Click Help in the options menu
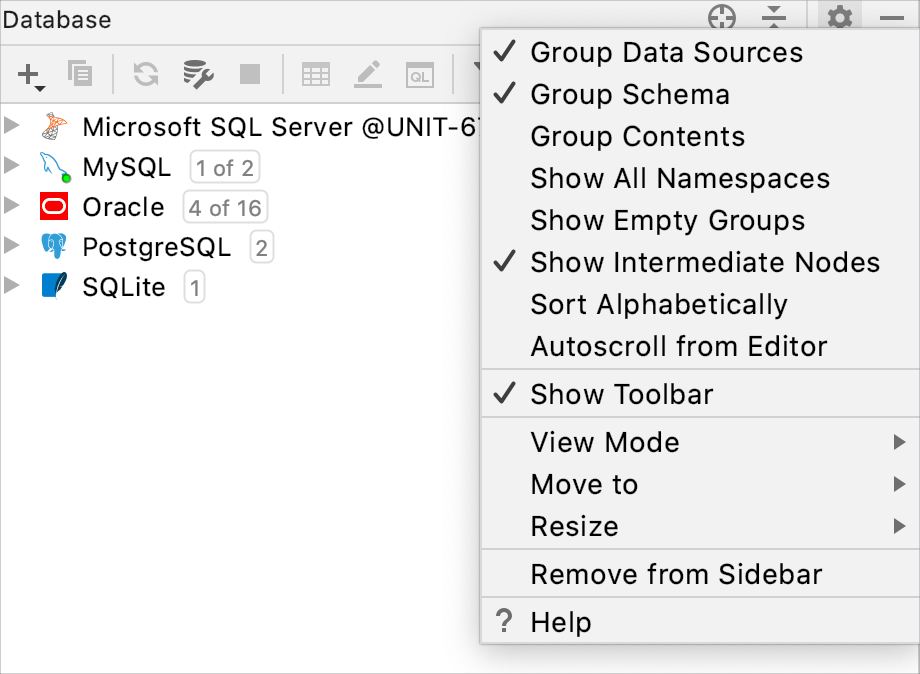 [x=560, y=622]
